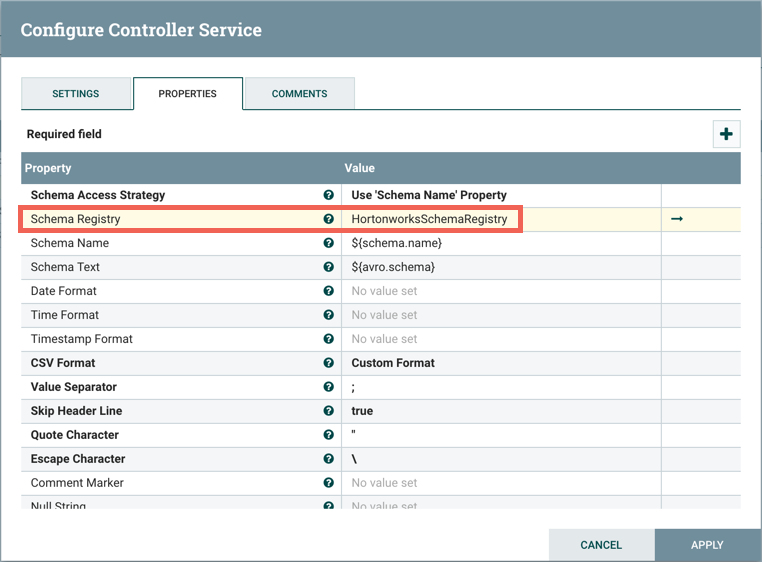The height and width of the screenshot is (562, 762).
Task: Switch to the Settings tab
Action: 76,93
